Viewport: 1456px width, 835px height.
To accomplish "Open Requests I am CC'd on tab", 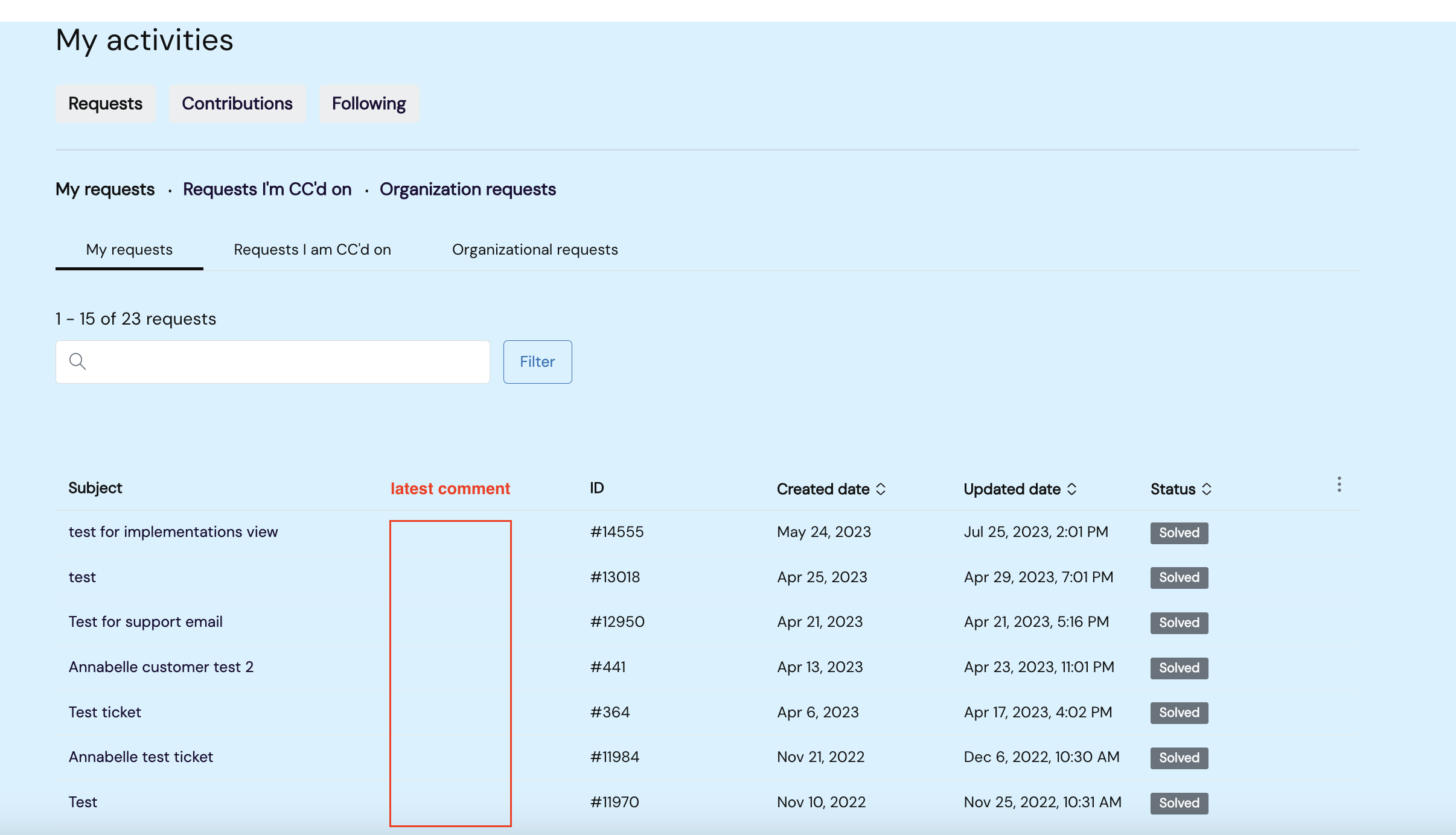I will tap(312, 250).
